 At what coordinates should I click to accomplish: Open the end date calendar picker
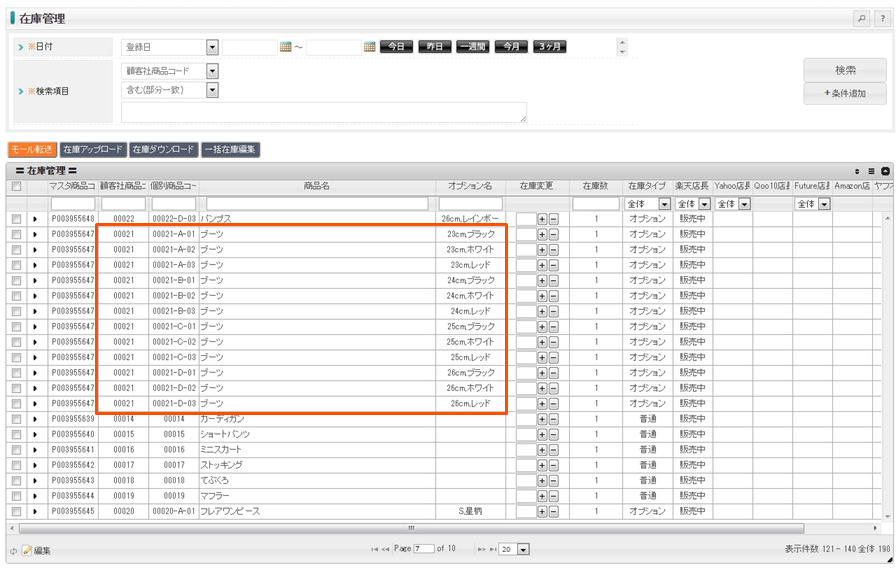point(369,47)
